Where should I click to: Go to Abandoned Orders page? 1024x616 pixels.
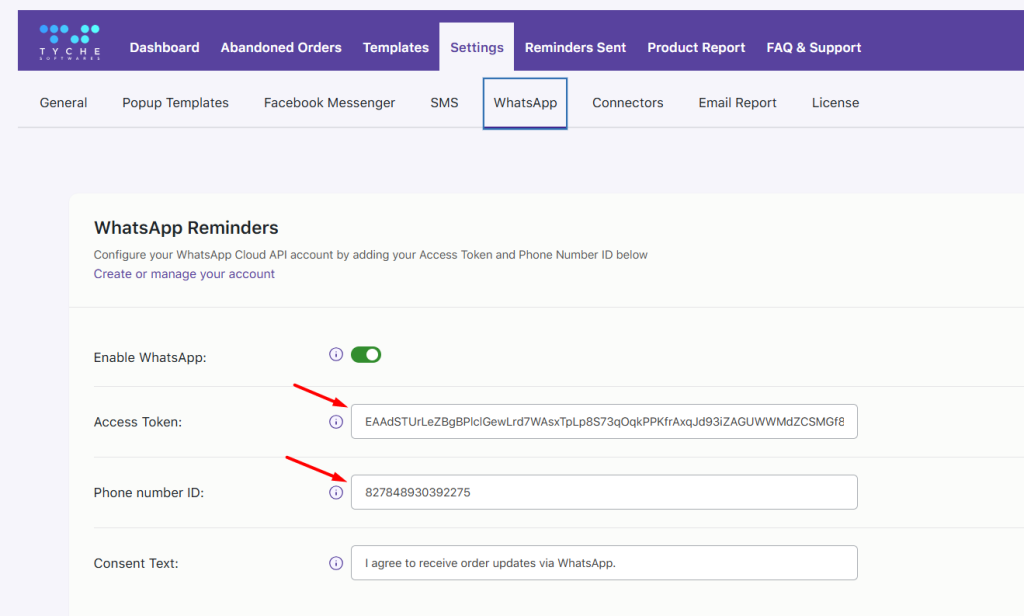[281, 47]
